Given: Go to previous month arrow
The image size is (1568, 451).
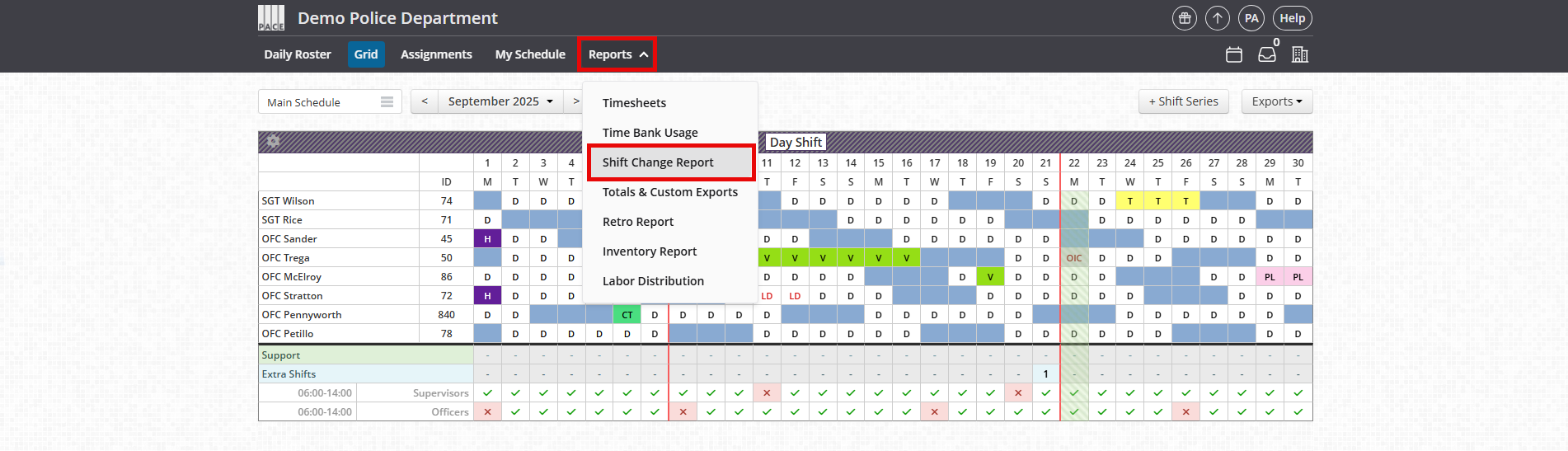Looking at the screenshot, I should point(425,101).
